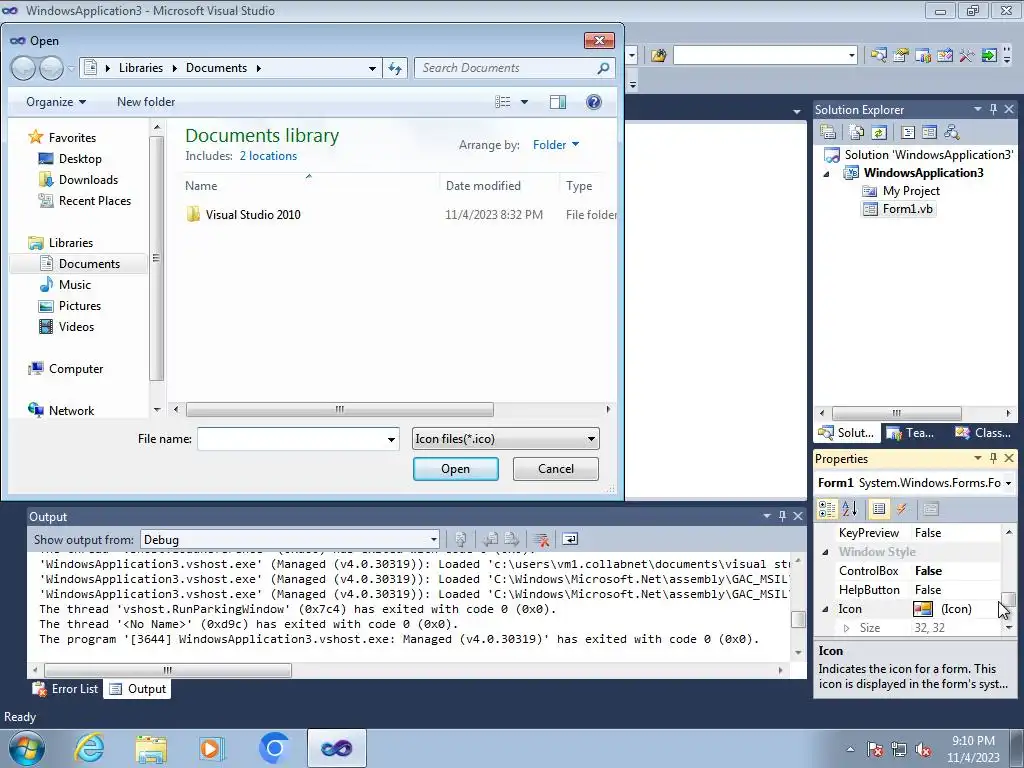Toggle word wrap in the Output window
Screen dimensions: 1024x768
click(x=569, y=539)
